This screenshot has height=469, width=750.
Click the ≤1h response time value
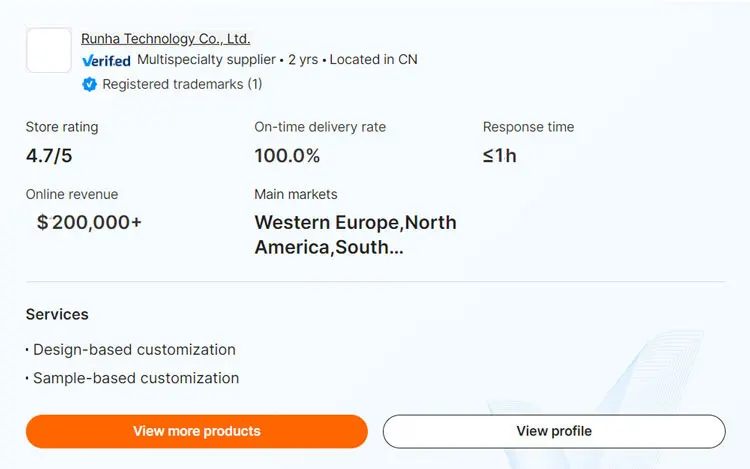tap(499, 155)
